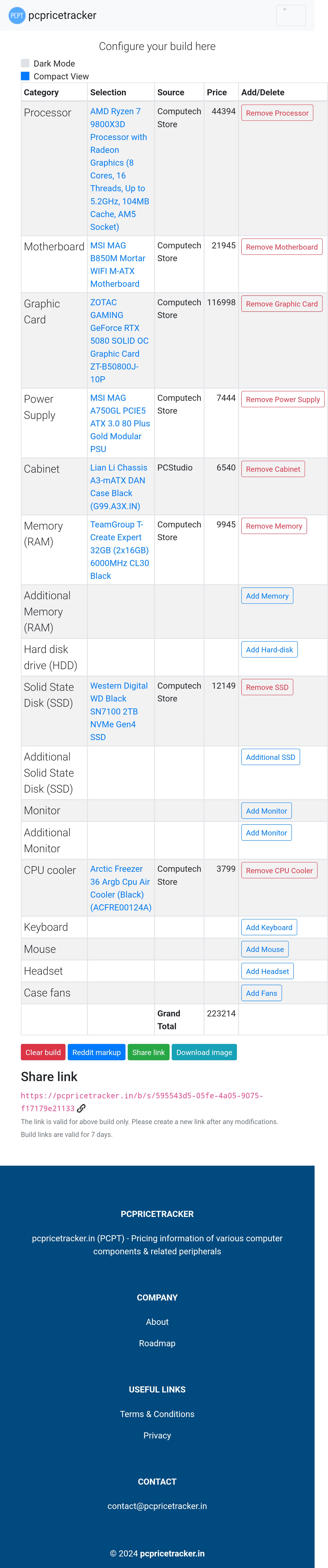
Task: Enable the Dark Mode checkbox
Action: [25, 63]
